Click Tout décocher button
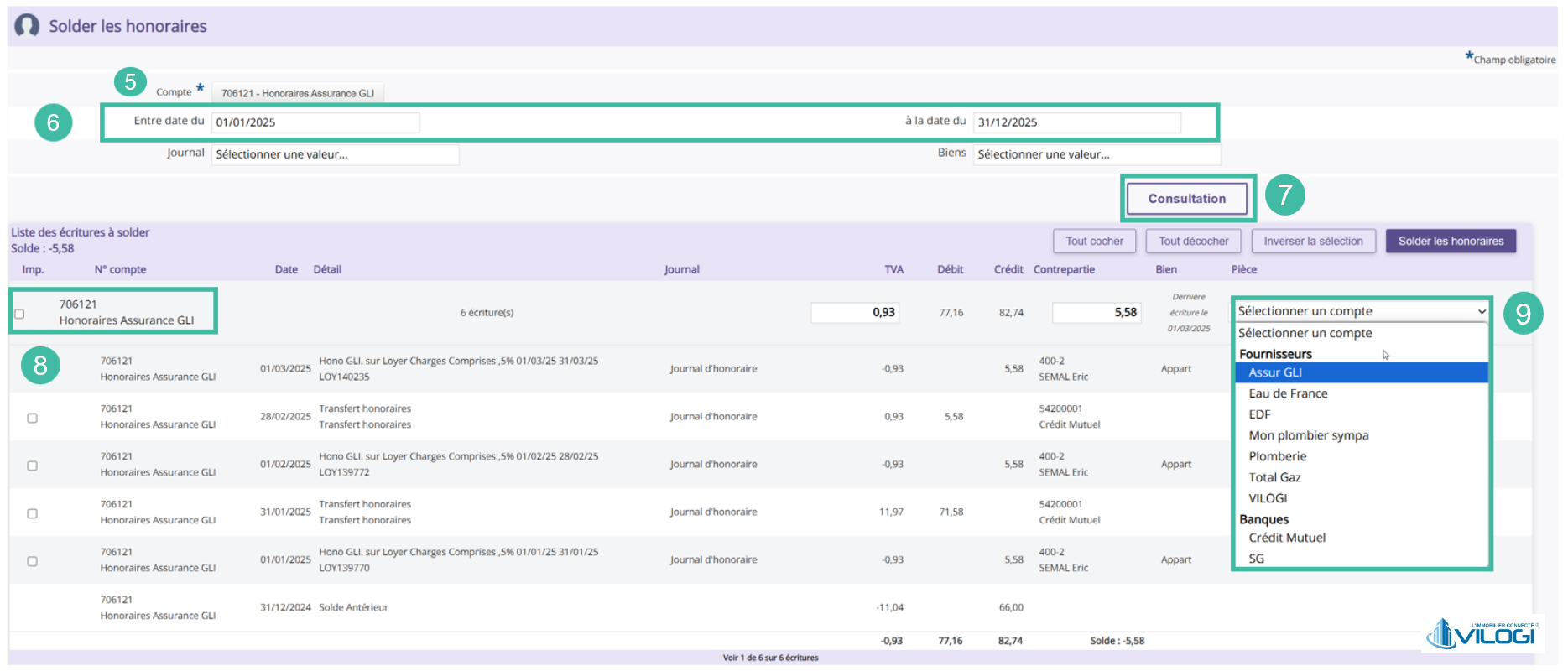Viewport: 1568px width, 671px height. pos(1194,242)
